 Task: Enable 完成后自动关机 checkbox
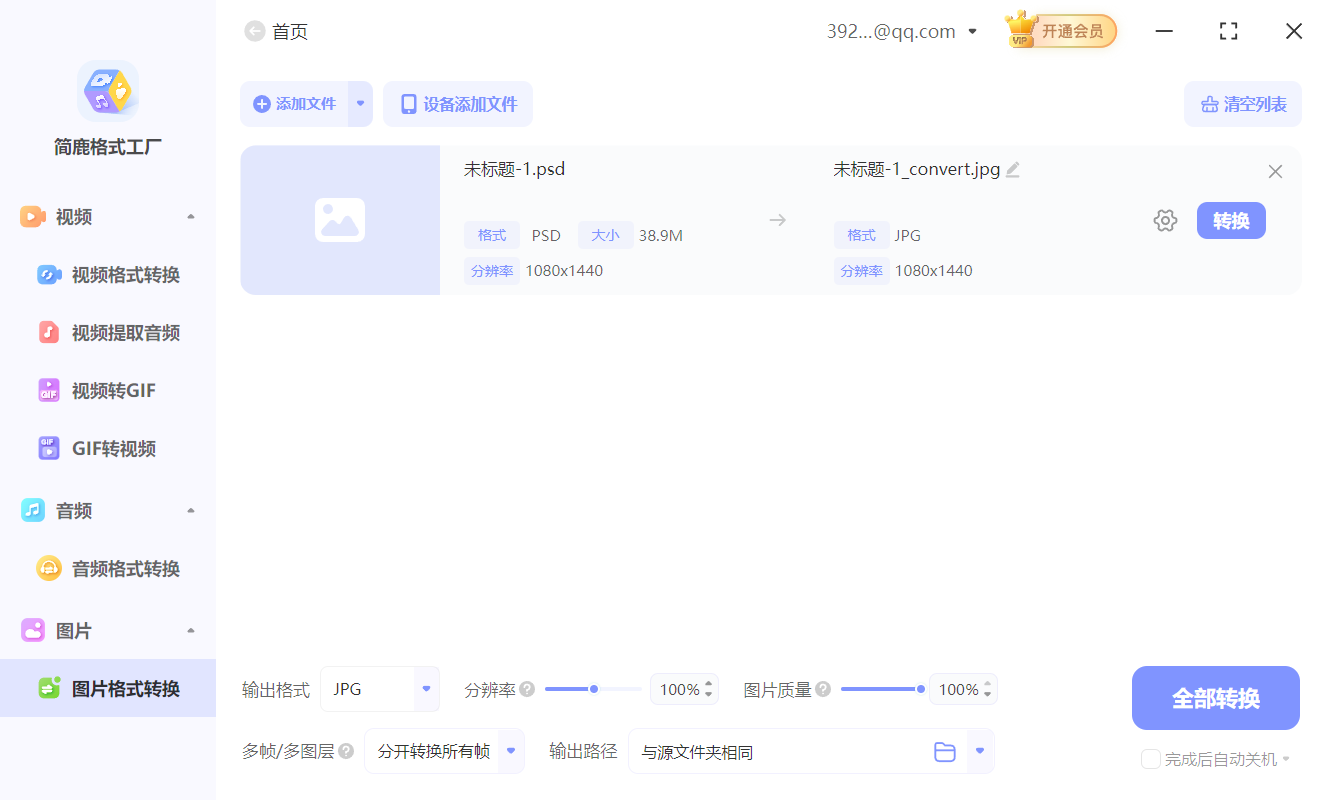pyautogui.click(x=1150, y=759)
